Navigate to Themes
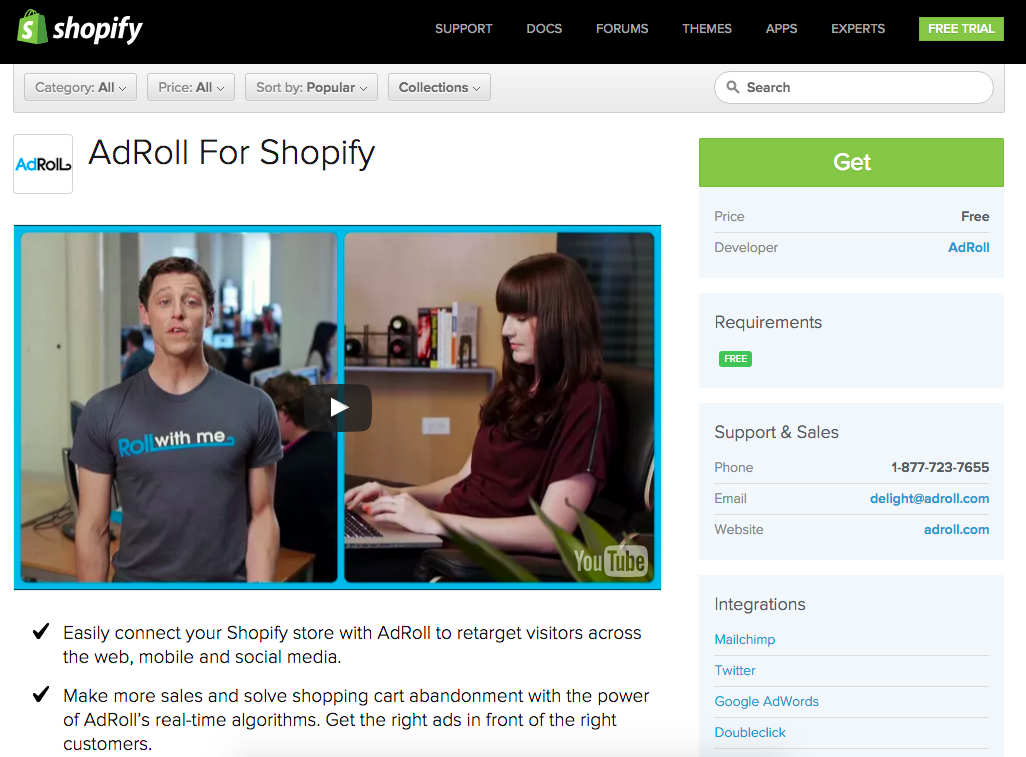 click(x=707, y=29)
